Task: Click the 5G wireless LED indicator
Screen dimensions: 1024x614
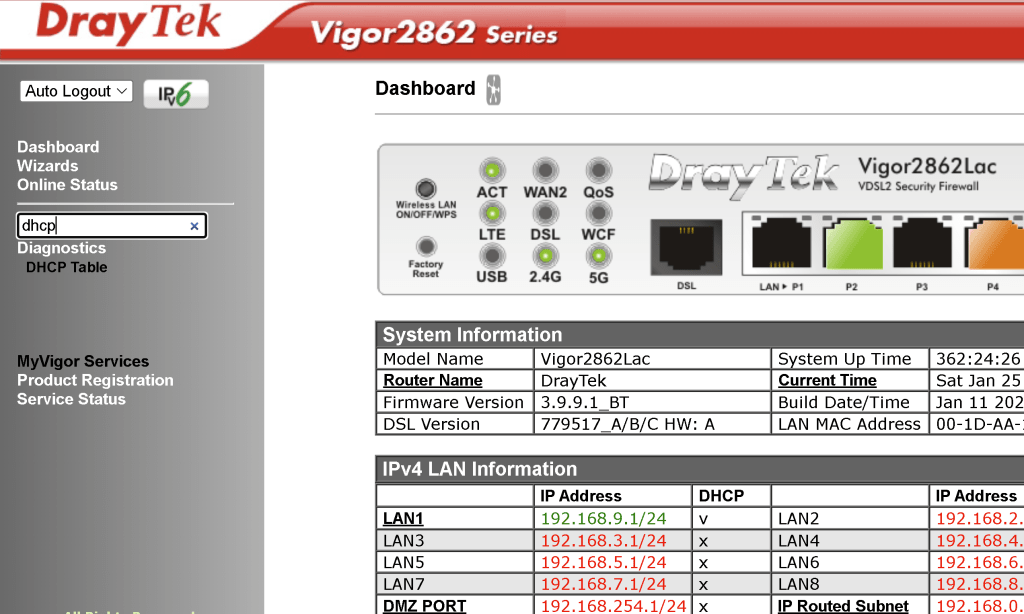Action: click(x=598, y=256)
